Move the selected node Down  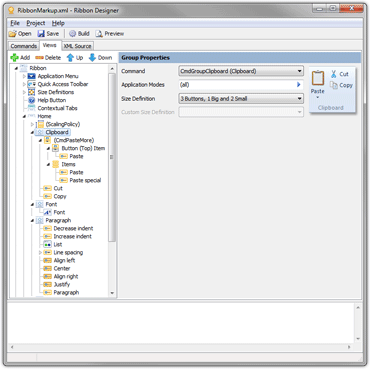tap(100, 58)
